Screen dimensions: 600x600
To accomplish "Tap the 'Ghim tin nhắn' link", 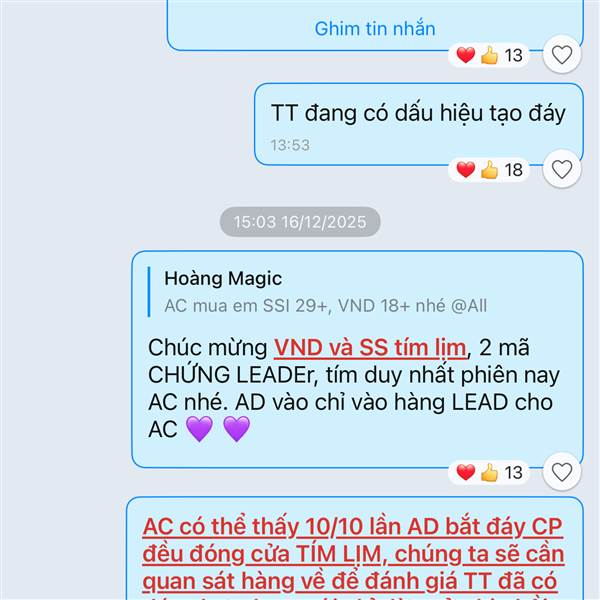I will (375, 29).
